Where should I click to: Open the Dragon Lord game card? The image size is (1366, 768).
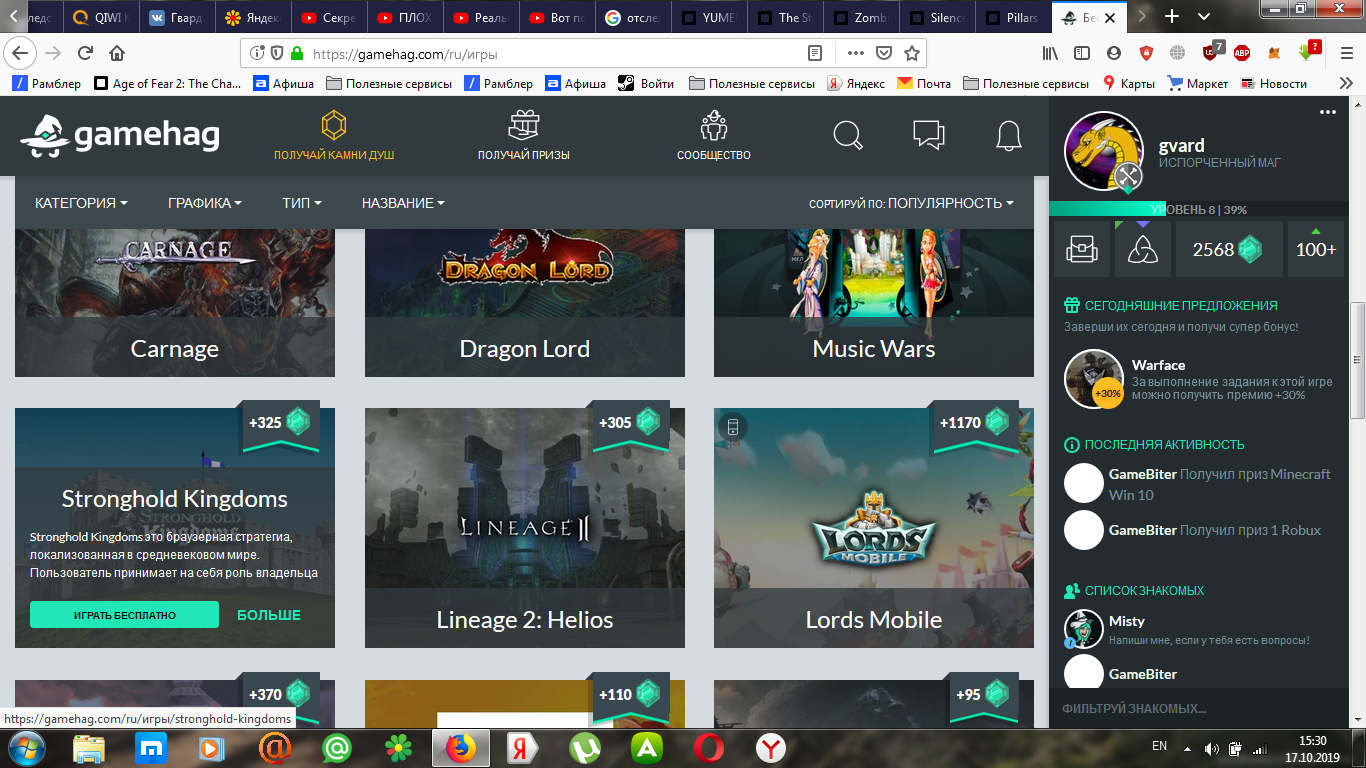click(x=525, y=303)
